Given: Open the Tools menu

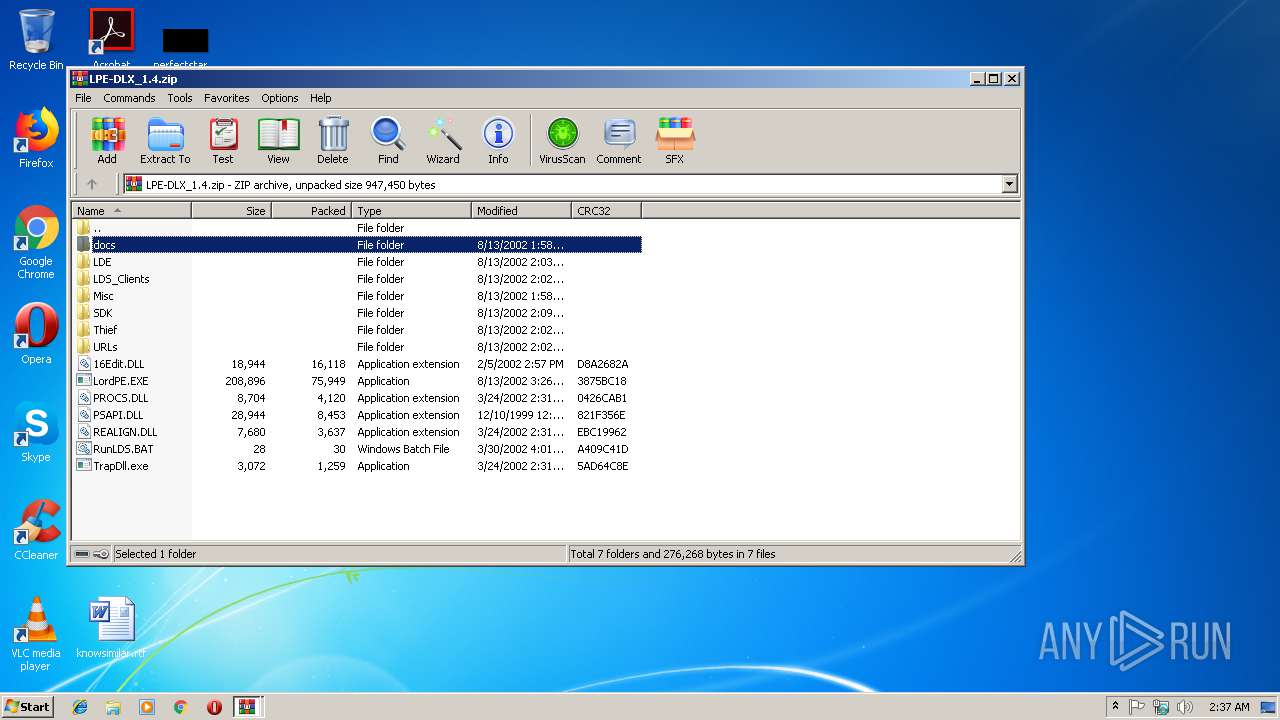Looking at the screenshot, I should pos(180,98).
